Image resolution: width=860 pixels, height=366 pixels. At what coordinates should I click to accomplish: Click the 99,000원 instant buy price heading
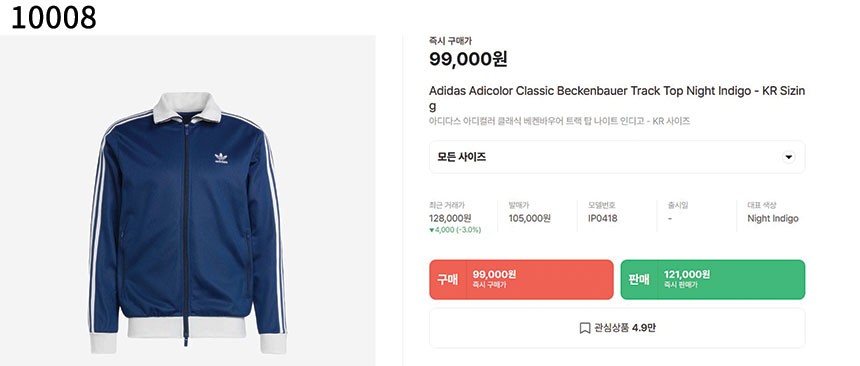468,59
